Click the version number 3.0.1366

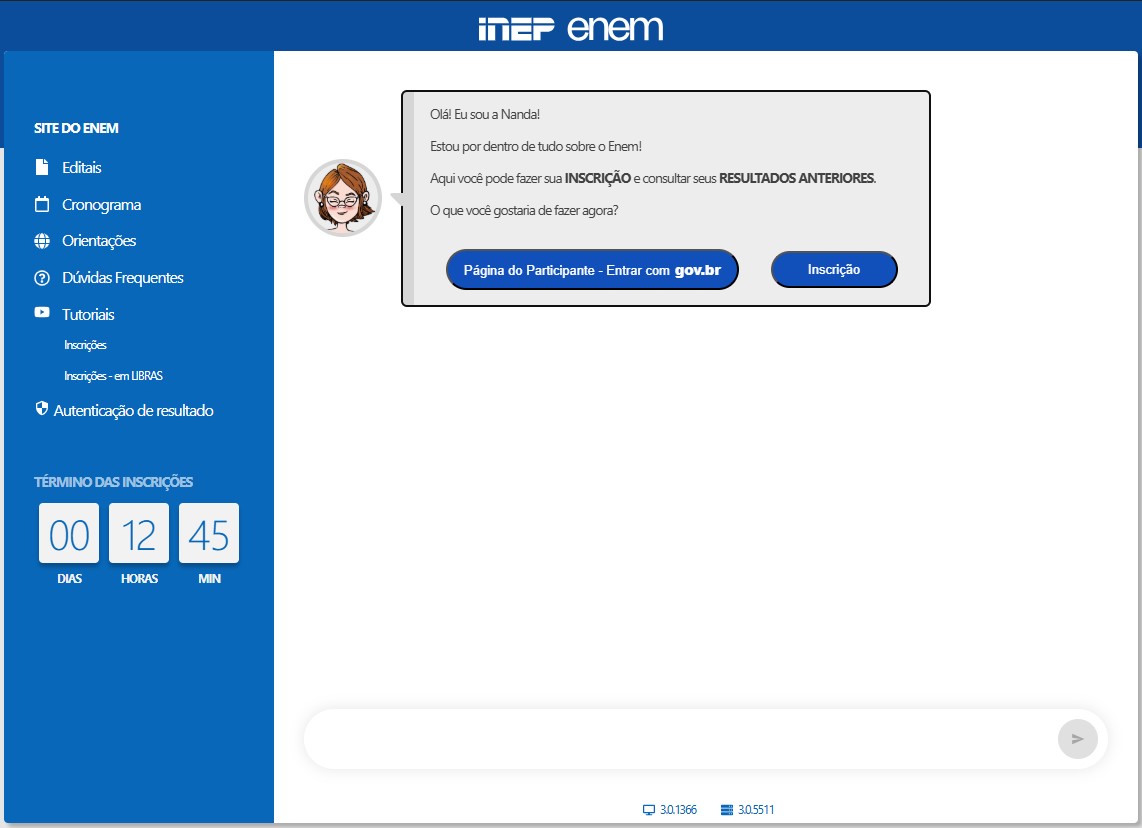pos(678,810)
